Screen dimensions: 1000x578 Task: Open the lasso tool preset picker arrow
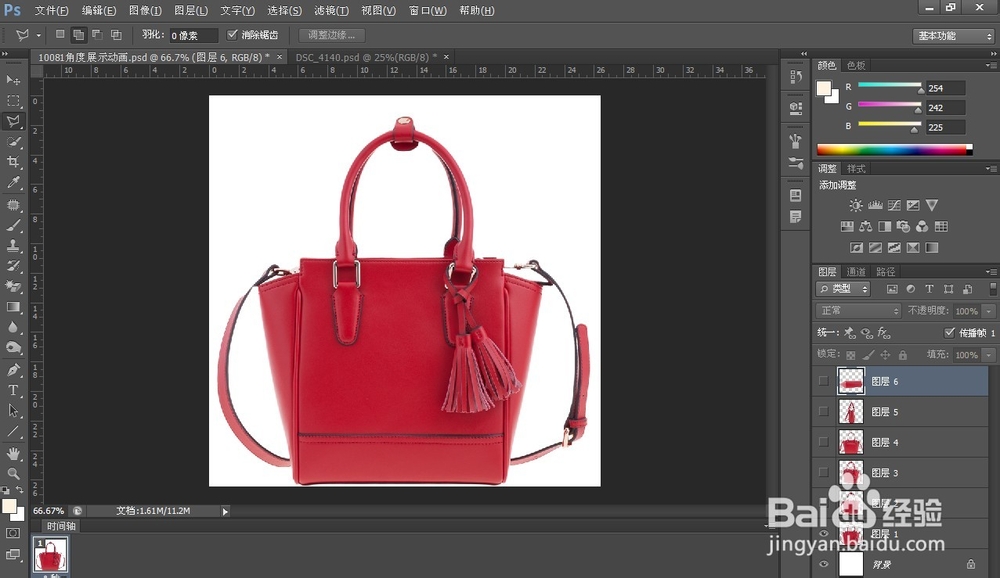(x=38, y=35)
